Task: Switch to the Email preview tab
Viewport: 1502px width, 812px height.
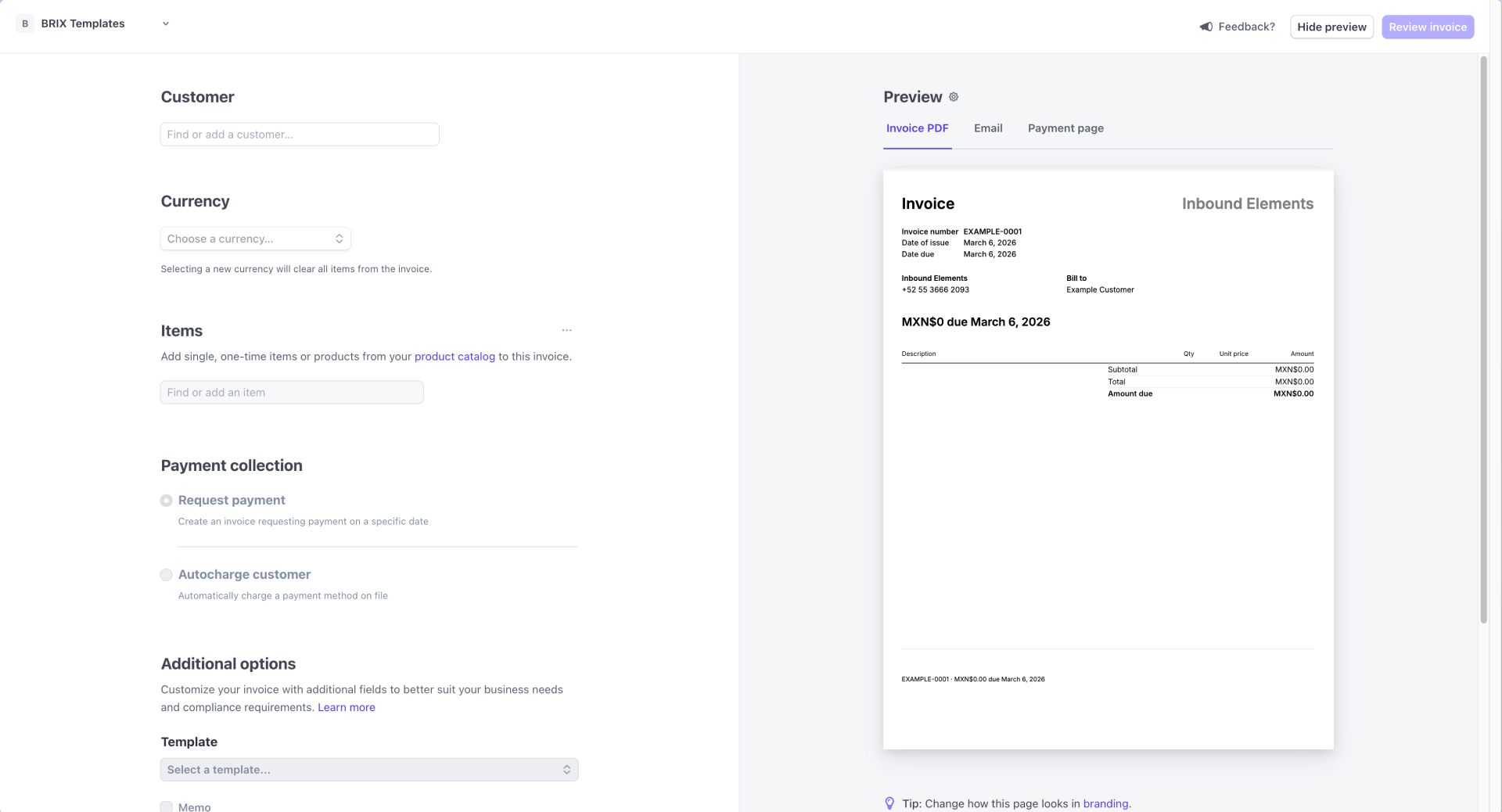Action: (988, 128)
